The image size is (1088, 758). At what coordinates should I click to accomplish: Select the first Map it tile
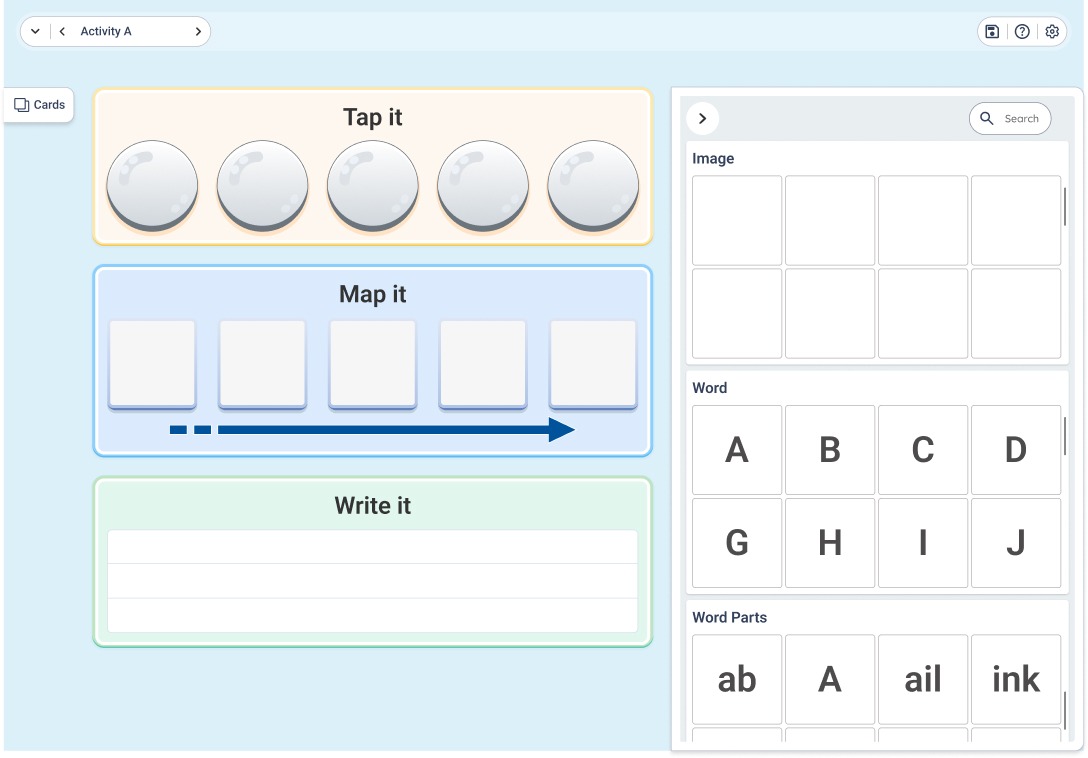point(152,364)
